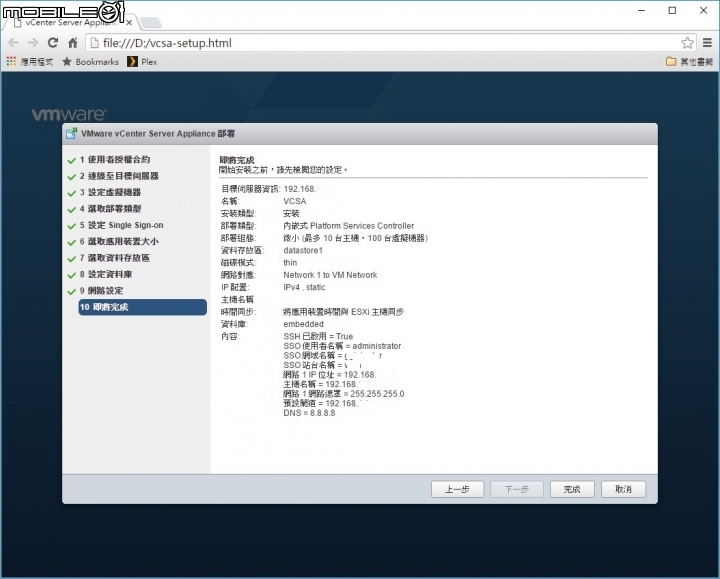Image resolution: width=720 pixels, height=579 pixels.
Task: Click the 'IPv4 , static' value
Action: click(x=304, y=287)
